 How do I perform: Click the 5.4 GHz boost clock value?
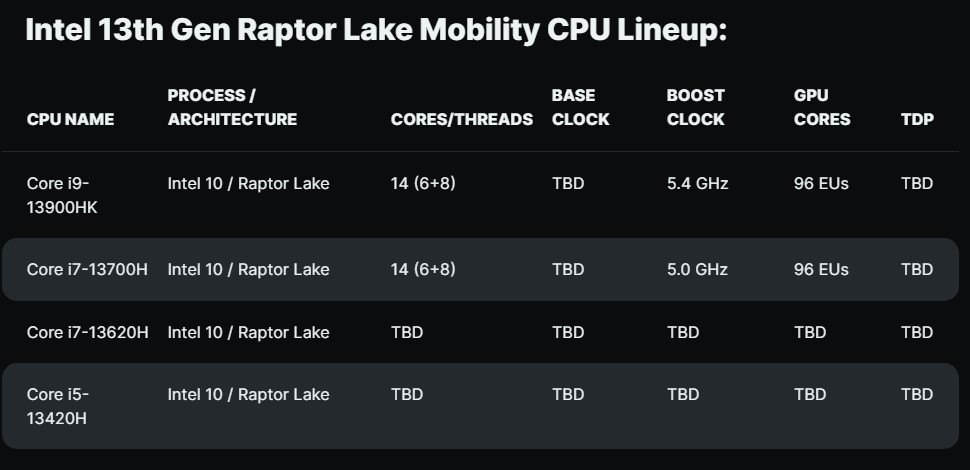tap(697, 183)
